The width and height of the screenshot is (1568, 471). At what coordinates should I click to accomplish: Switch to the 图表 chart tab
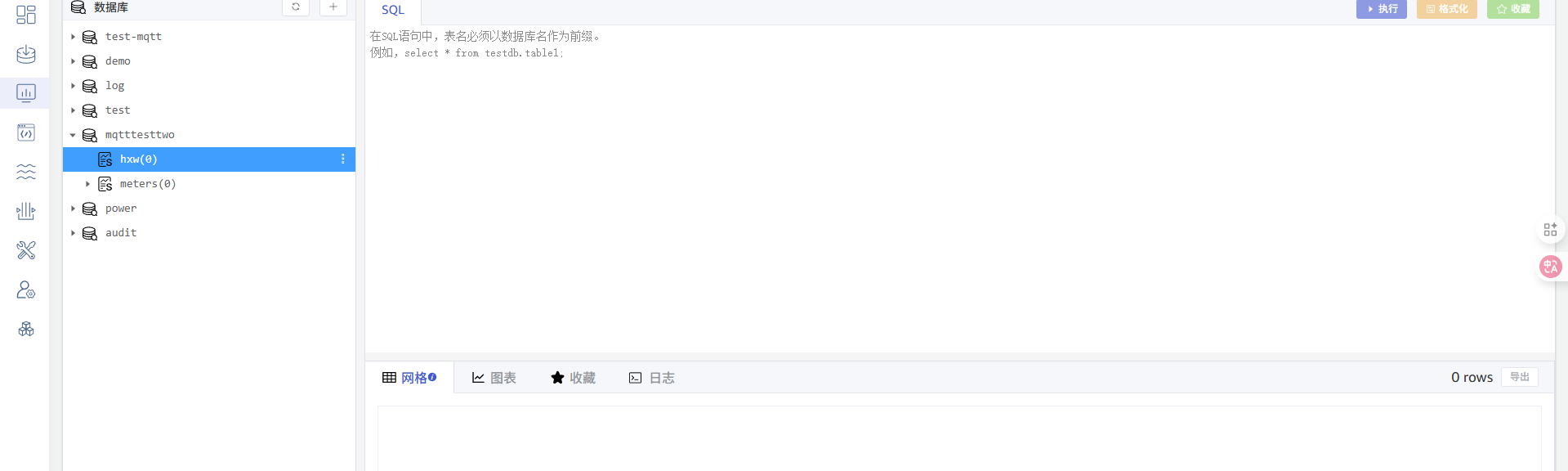pos(494,378)
